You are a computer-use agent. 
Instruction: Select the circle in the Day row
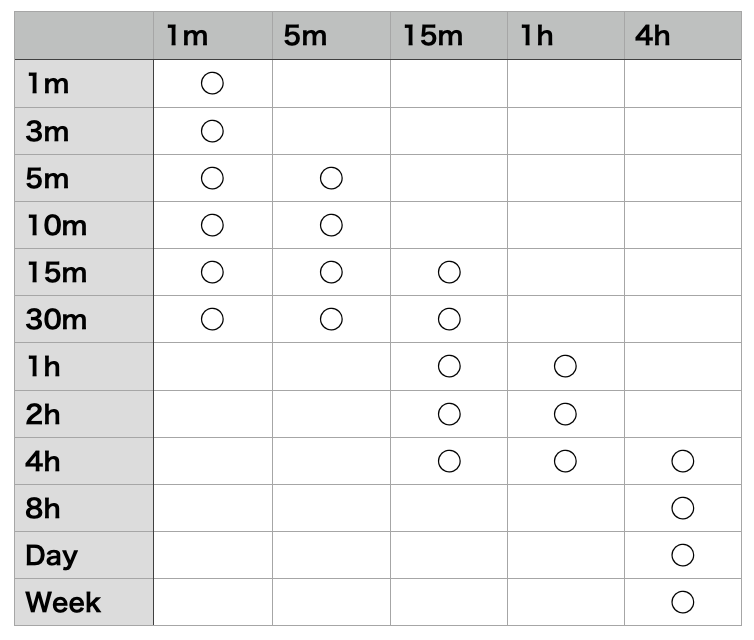pyautogui.click(x=683, y=555)
